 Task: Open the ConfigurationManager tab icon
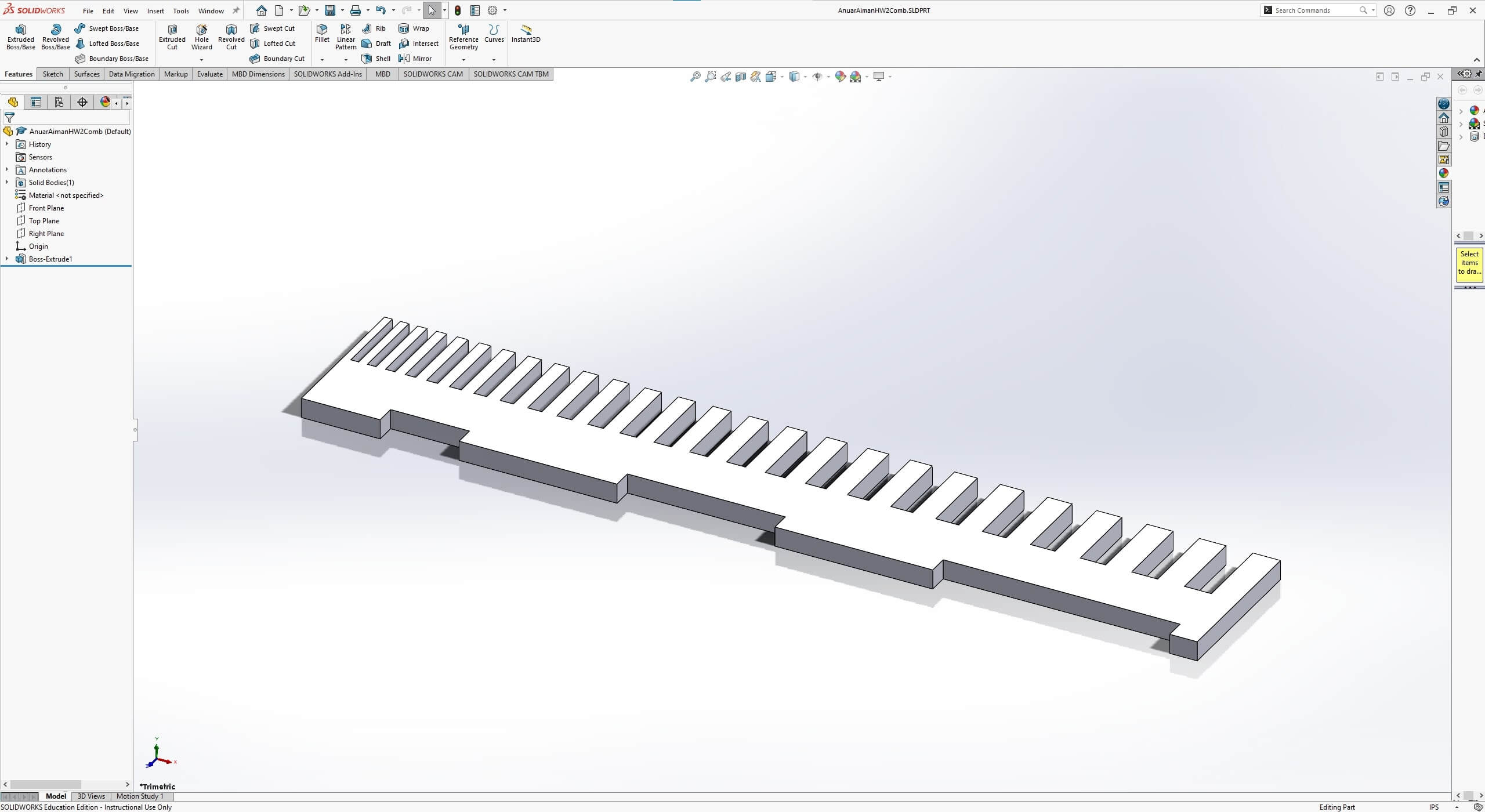[59, 102]
